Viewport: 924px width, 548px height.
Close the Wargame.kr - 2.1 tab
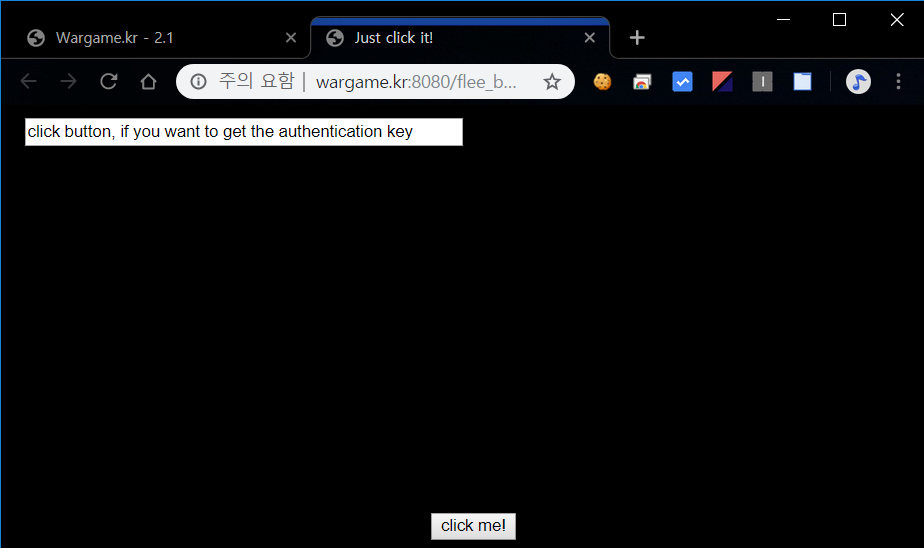click(291, 38)
